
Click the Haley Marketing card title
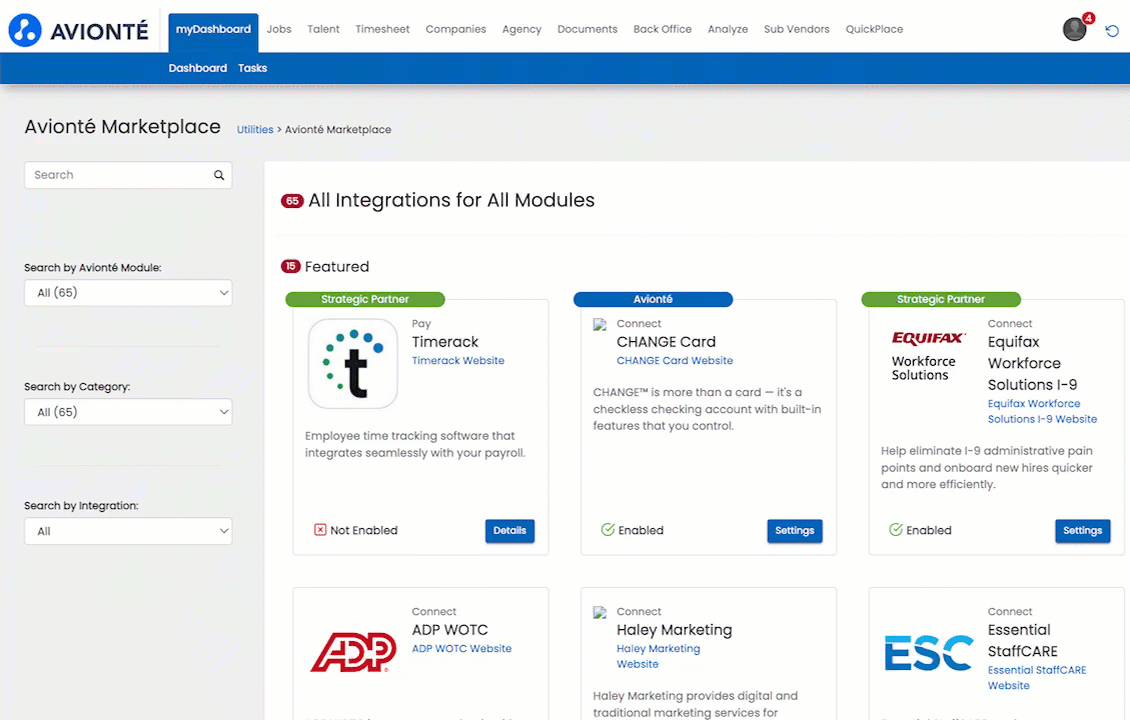pyautogui.click(x=675, y=630)
